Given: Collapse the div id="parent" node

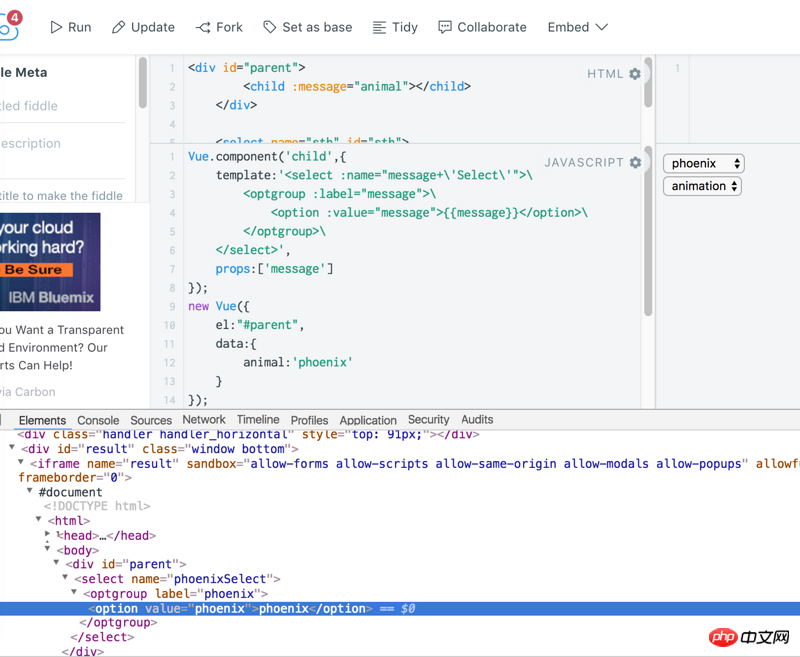Looking at the screenshot, I should click(57, 563).
